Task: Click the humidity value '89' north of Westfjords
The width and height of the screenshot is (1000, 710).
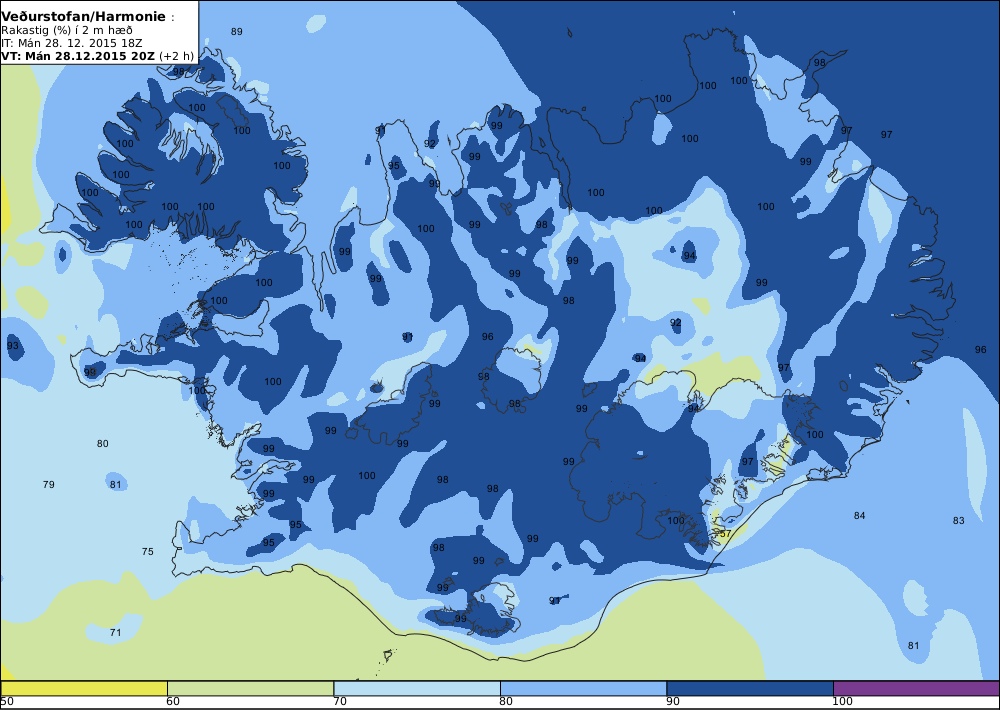Action: (237, 31)
